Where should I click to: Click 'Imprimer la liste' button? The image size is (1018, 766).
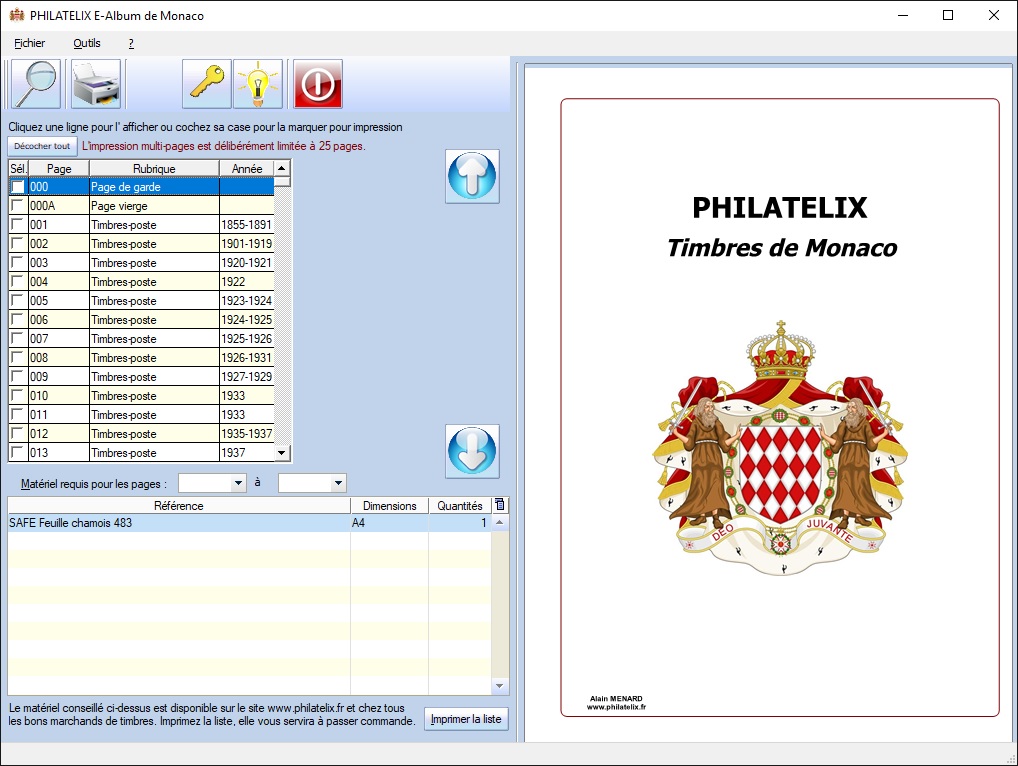(466, 719)
